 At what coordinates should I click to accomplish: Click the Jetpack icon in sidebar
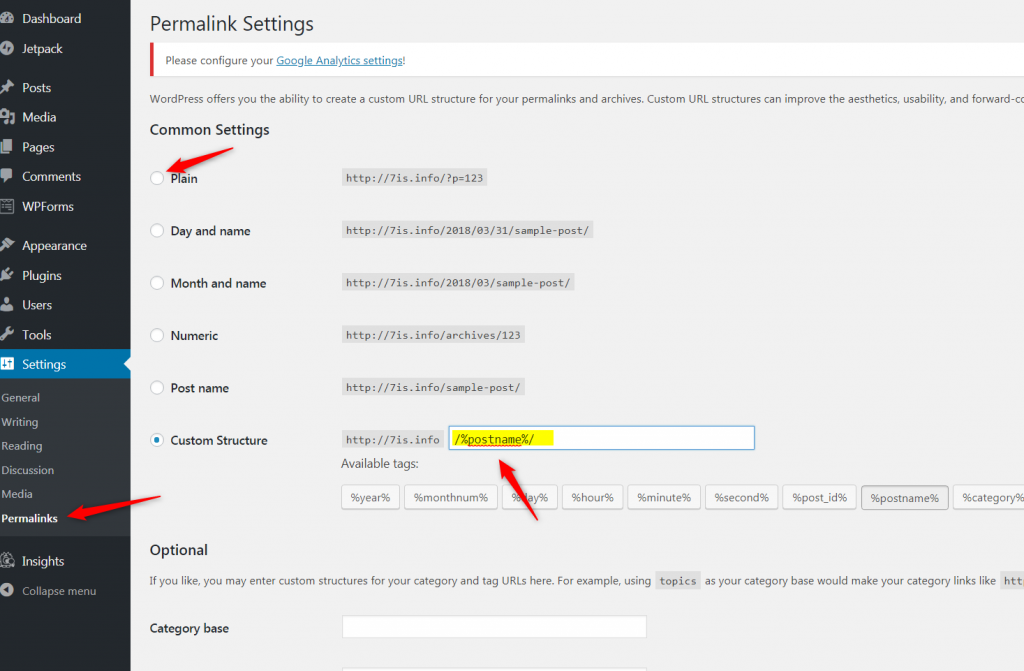7,48
